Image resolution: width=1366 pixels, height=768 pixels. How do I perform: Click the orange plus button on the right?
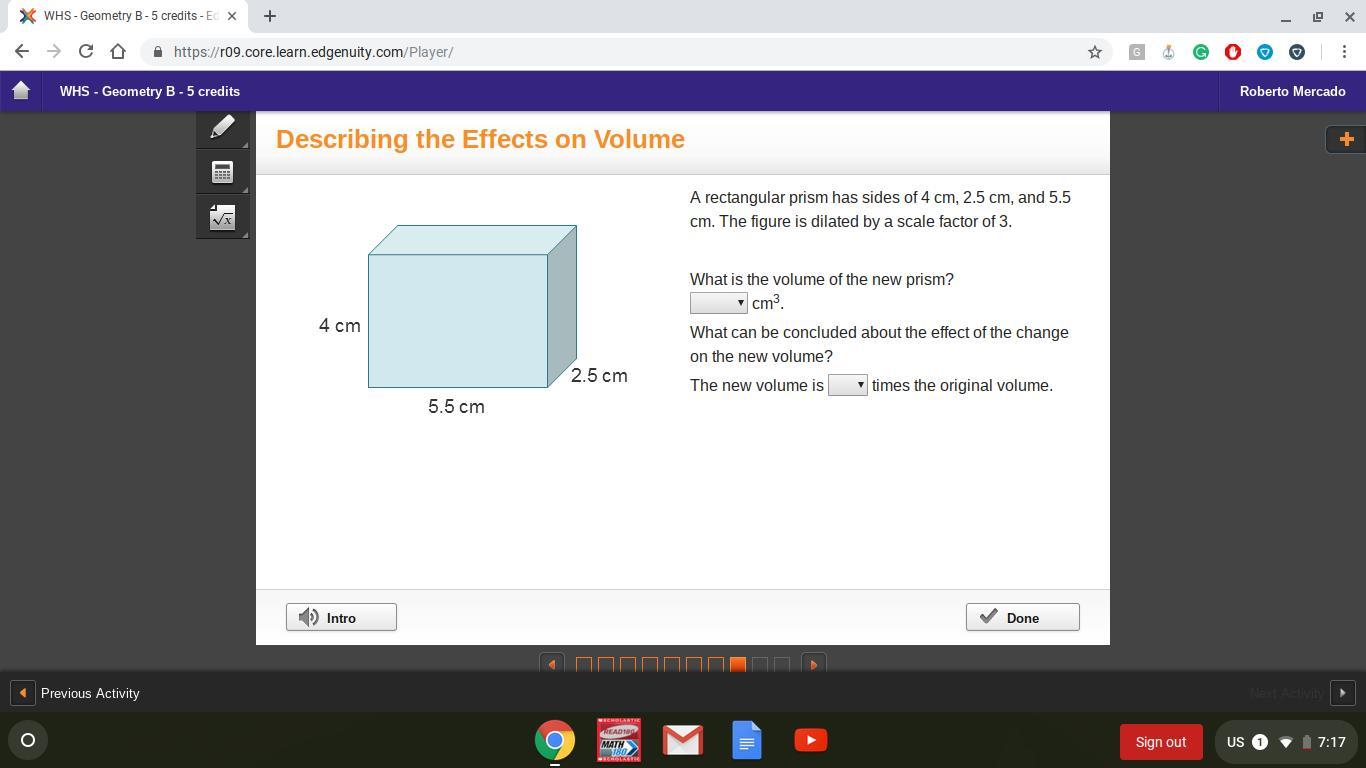(1346, 139)
